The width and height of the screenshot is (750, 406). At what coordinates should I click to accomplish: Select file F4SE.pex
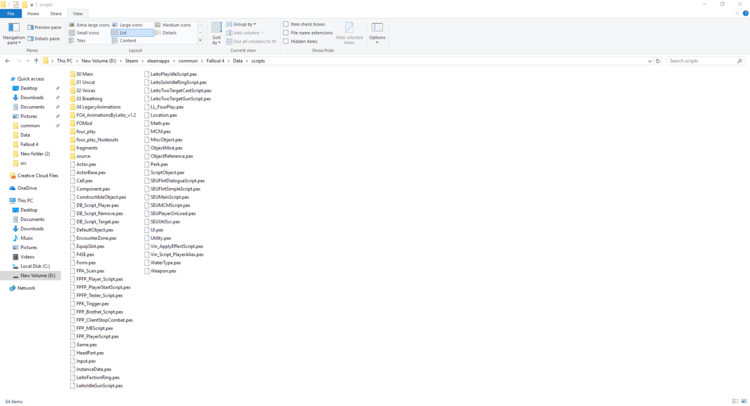pos(82,255)
